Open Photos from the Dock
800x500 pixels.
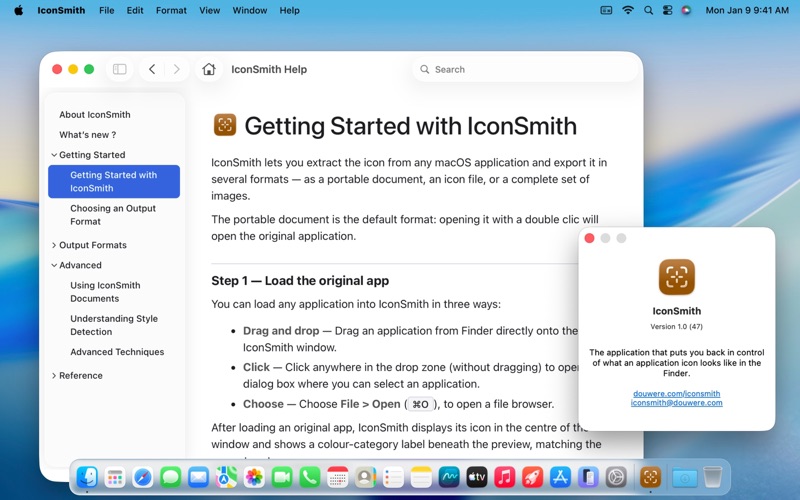[x=254, y=478]
